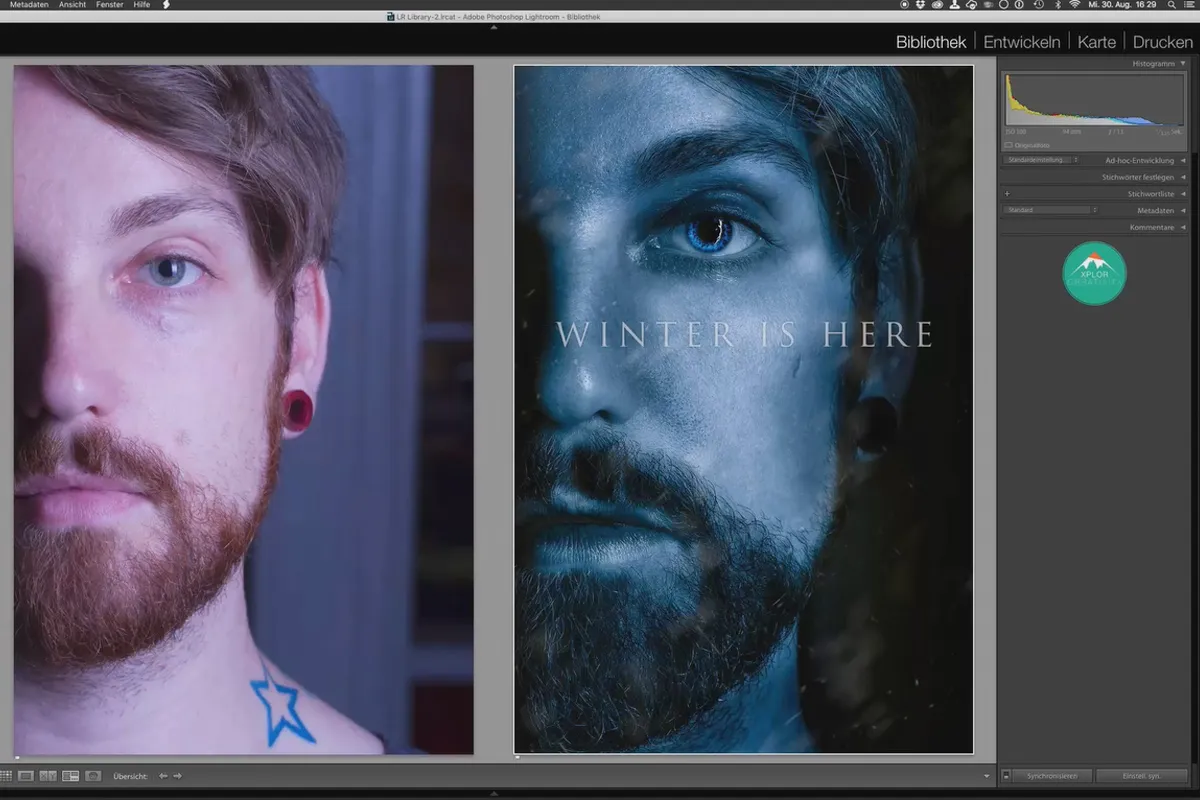Screen dimensions: 1200x800
Task: Click the Bluetooth menu bar icon
Action: pyautogui.click(x=1057, y=4)
